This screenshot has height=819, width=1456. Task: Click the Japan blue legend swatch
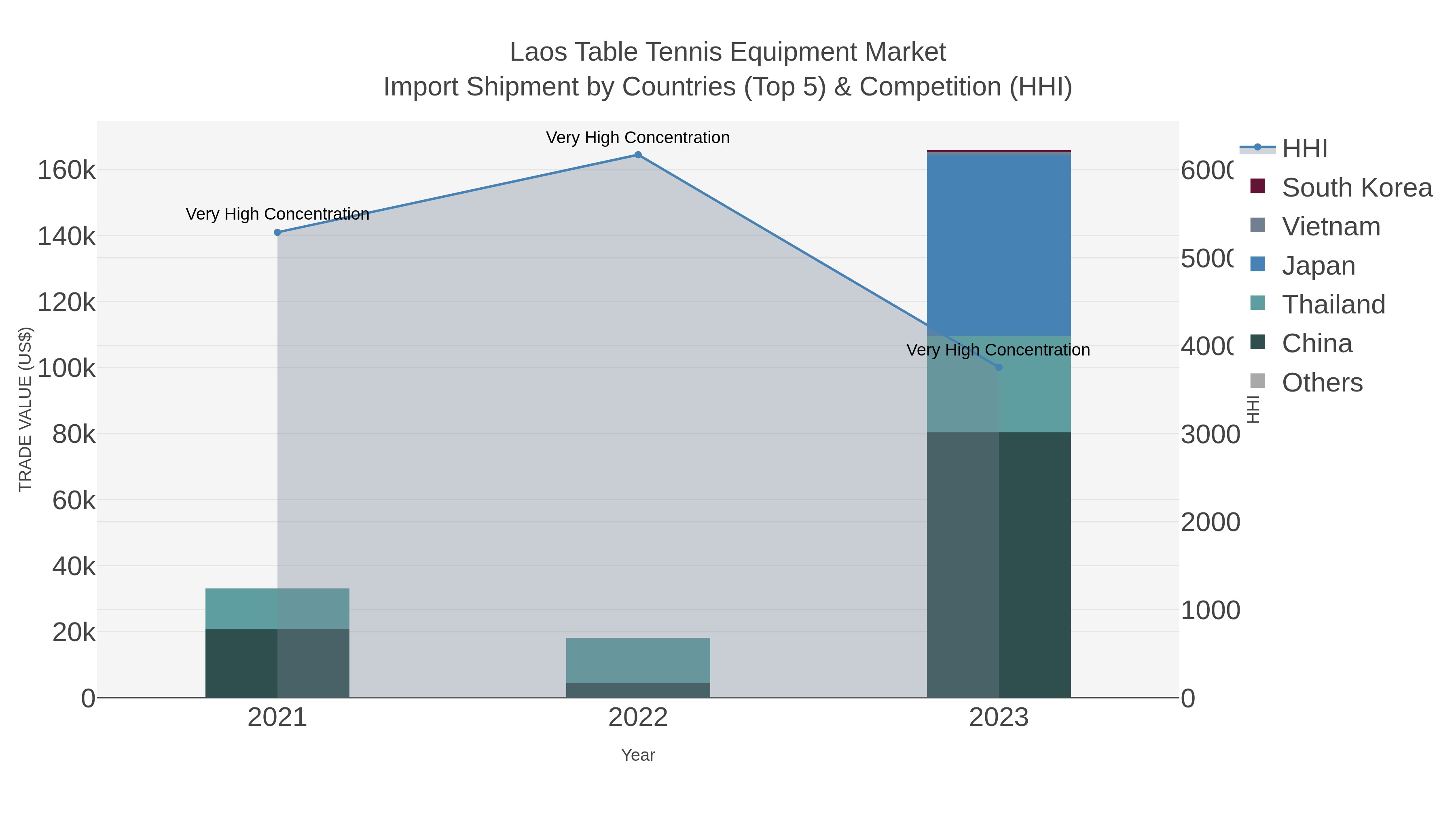click(x=1257, y=264)
